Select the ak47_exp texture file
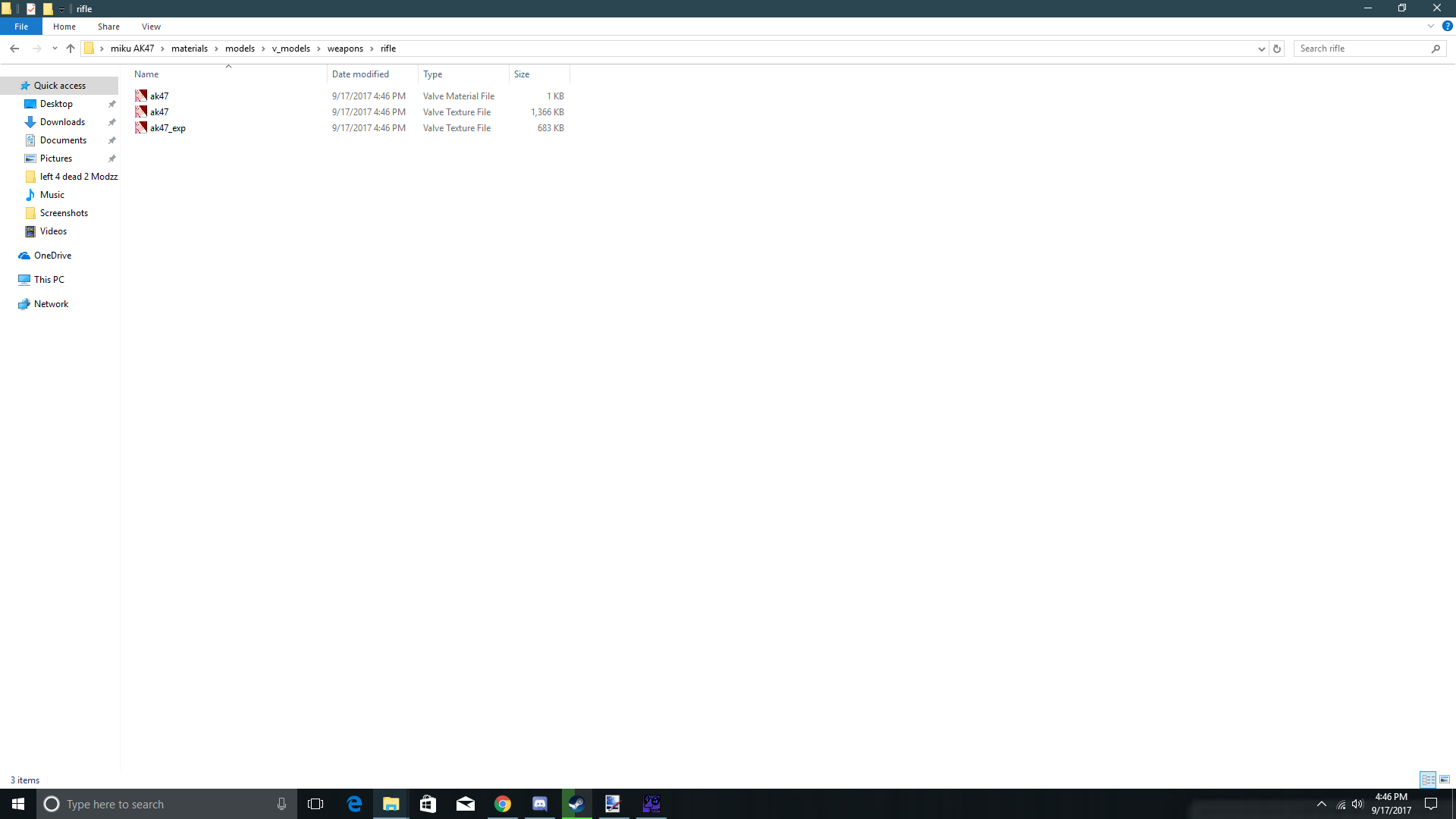The image size is (1456, 819). pyautogui.click(x=168, y=128)
